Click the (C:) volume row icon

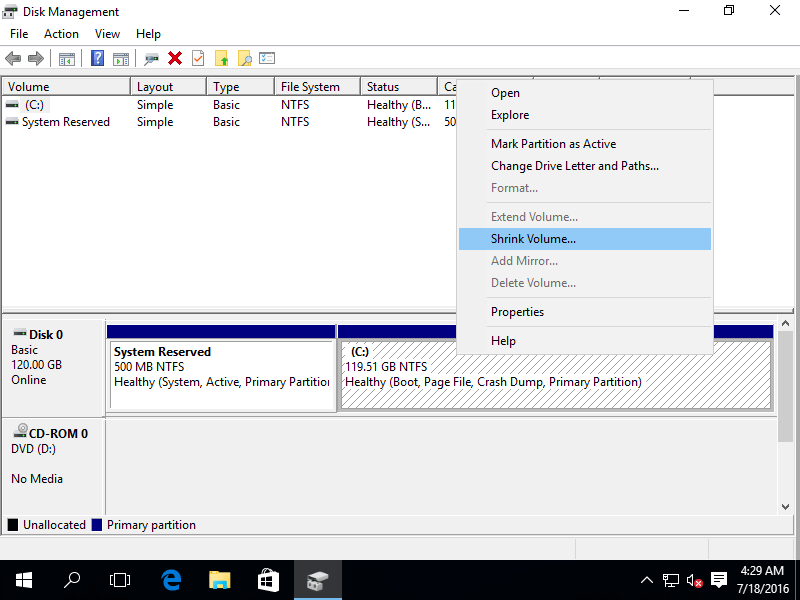[x=12, y=105]
